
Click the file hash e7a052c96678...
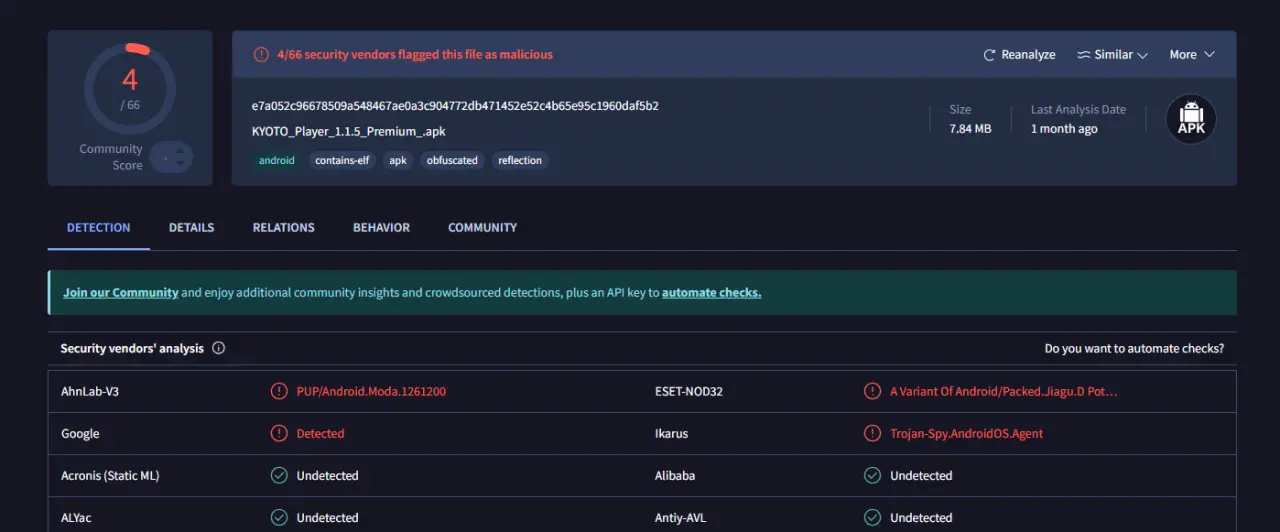click(455, 106)
